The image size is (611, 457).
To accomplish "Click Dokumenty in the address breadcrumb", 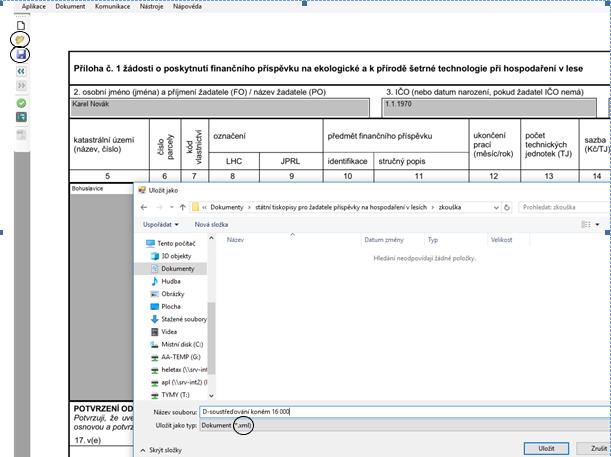I will pyautogui.click(x=227, y=207).
